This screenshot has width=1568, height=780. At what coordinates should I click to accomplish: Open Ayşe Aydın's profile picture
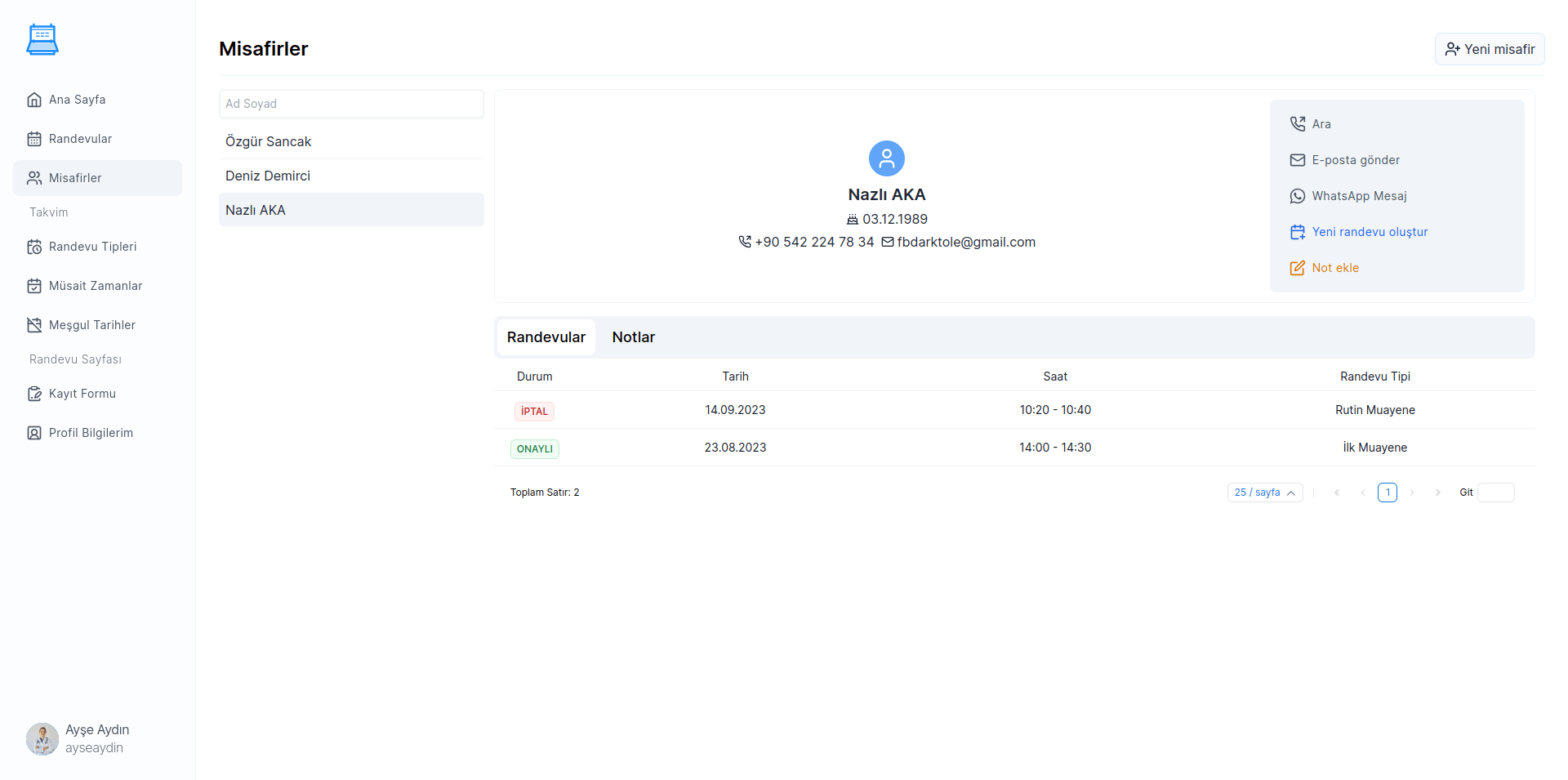(42, 738)
